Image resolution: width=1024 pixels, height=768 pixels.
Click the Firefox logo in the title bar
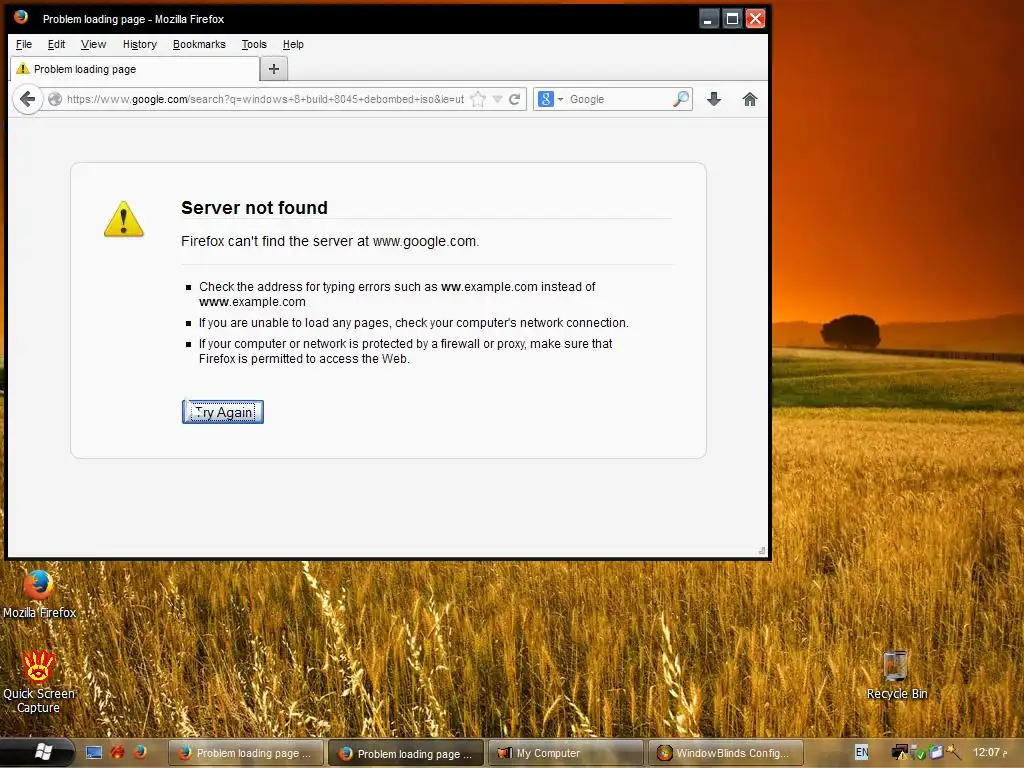(22, 17)
